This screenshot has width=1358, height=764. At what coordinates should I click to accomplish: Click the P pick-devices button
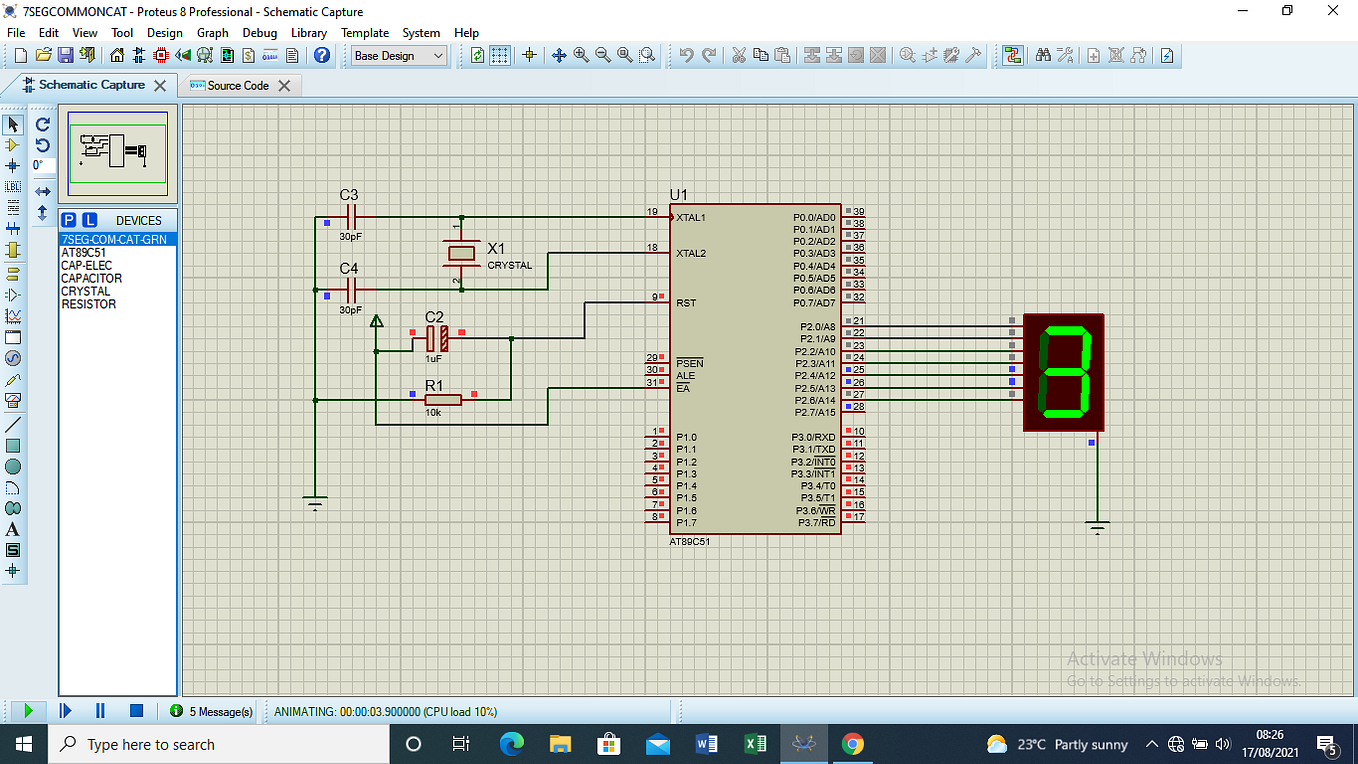[x=68, y=218]
